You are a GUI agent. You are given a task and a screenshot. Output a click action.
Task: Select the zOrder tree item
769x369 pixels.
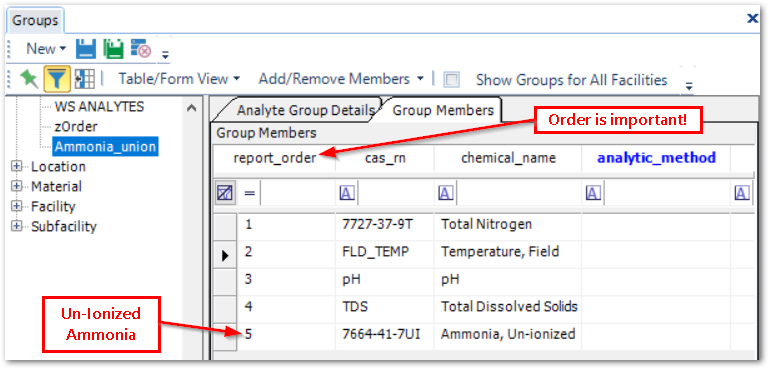pyautogui.click(x=76, y=127)
